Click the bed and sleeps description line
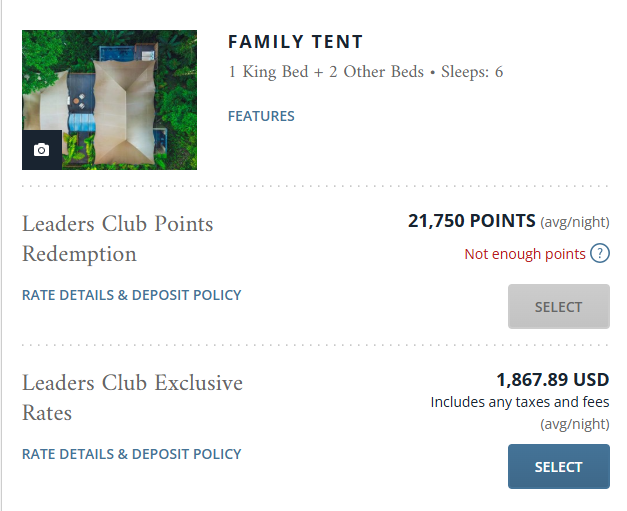 (x=365, y=72)
